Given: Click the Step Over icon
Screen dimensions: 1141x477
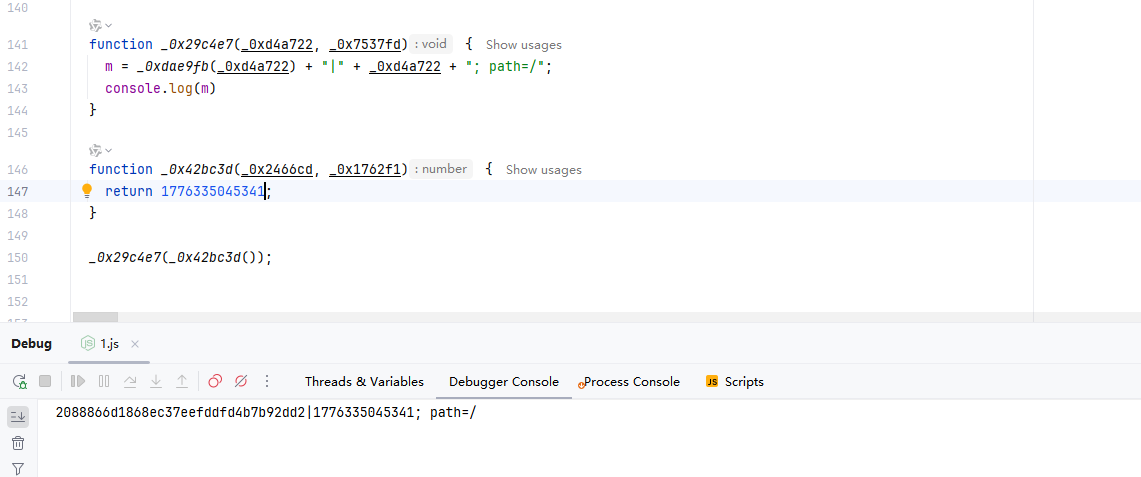Looking at the screenshot, I should pos(130,381).
